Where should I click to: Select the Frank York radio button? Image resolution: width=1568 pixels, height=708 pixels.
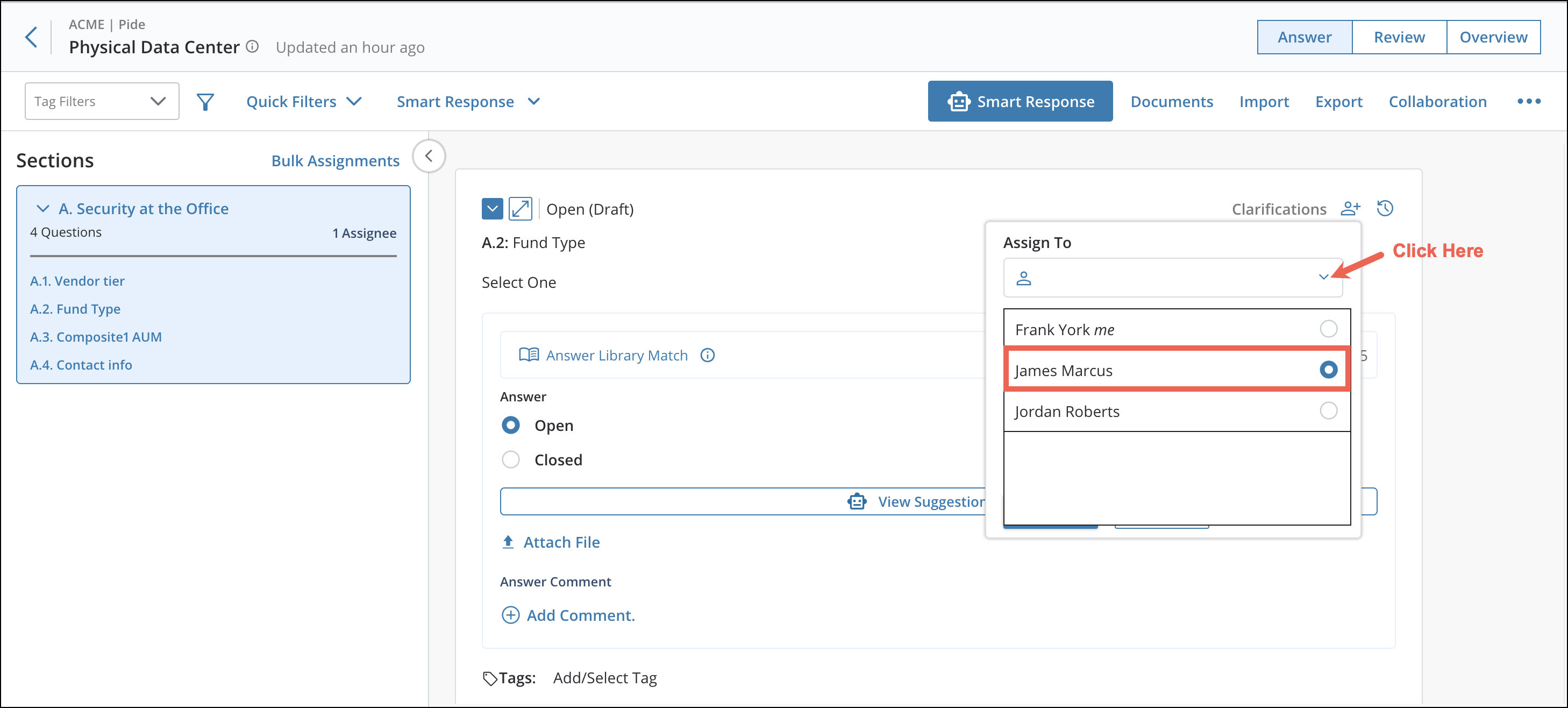click(1328, 329)
